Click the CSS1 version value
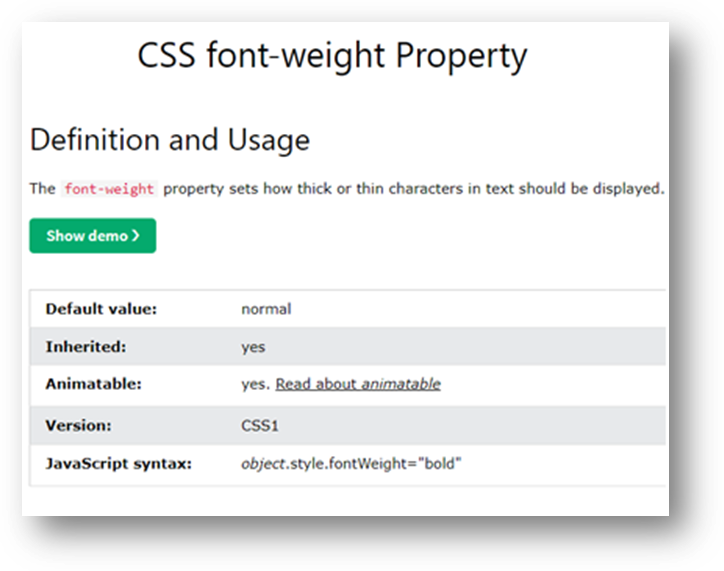This screenshot has height=571, width=724. tap(260, 426)
